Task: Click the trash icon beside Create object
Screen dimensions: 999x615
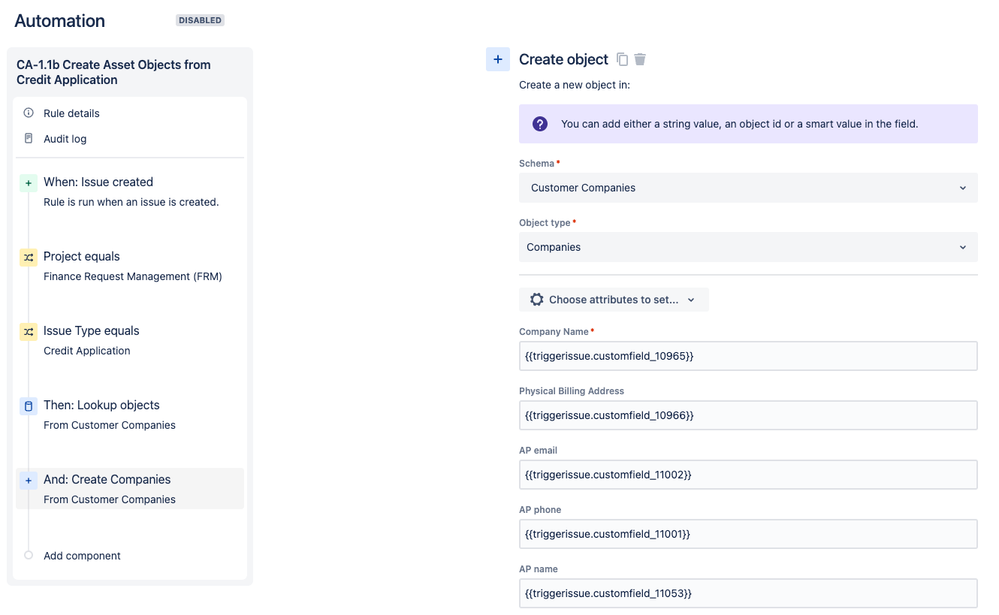Action: pos(640,59)
